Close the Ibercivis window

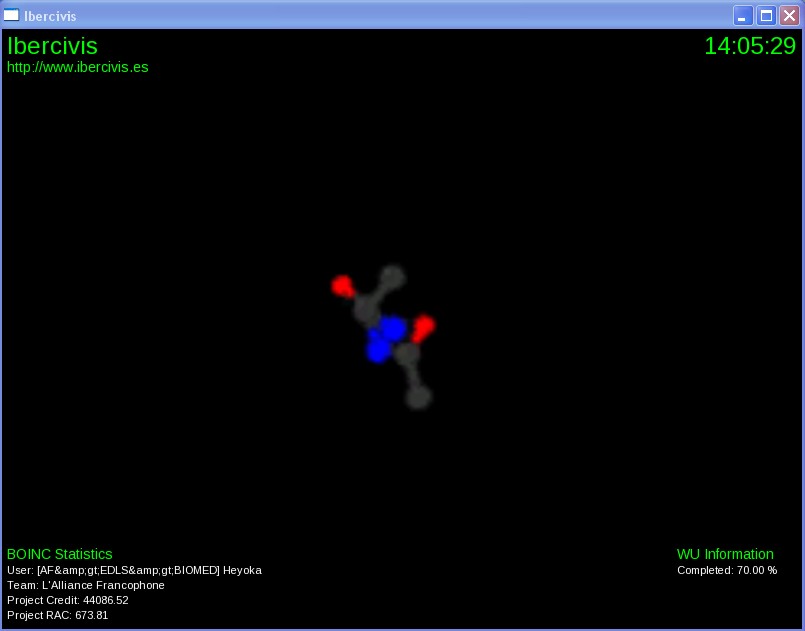pos(790,15)
